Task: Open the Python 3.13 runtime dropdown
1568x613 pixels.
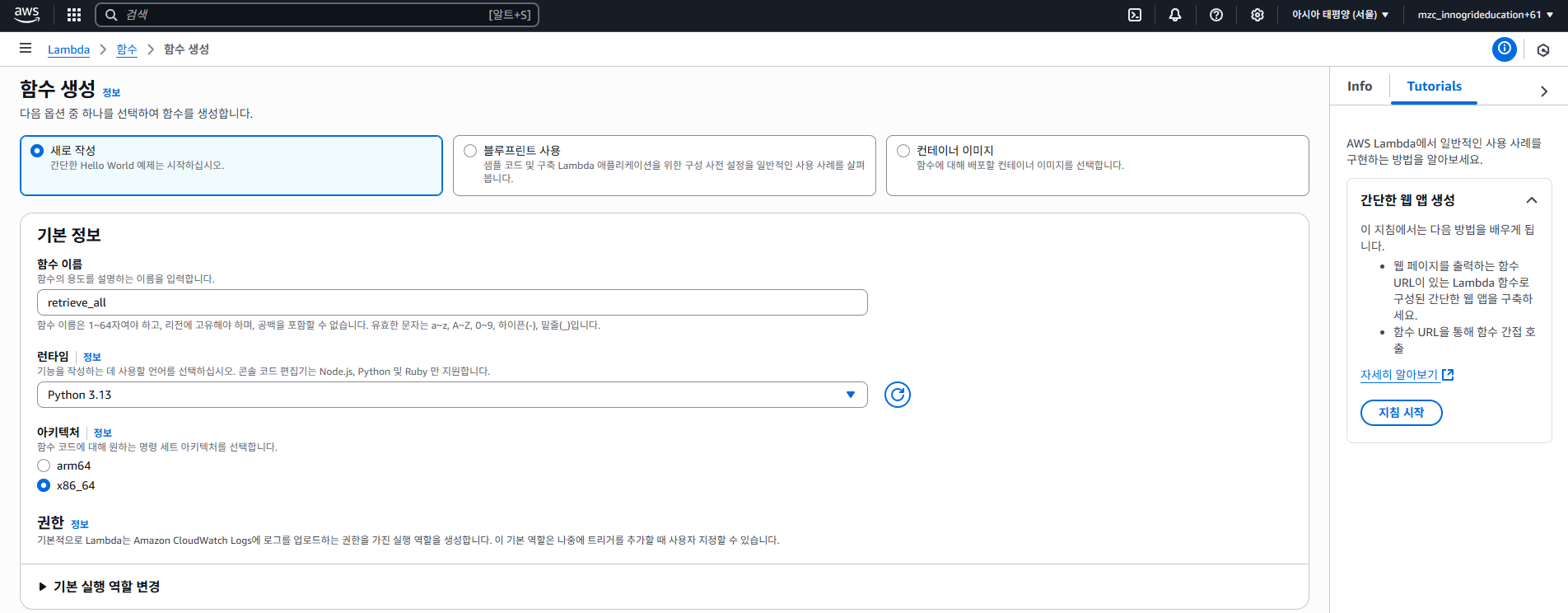Action: tap(452, 395)
